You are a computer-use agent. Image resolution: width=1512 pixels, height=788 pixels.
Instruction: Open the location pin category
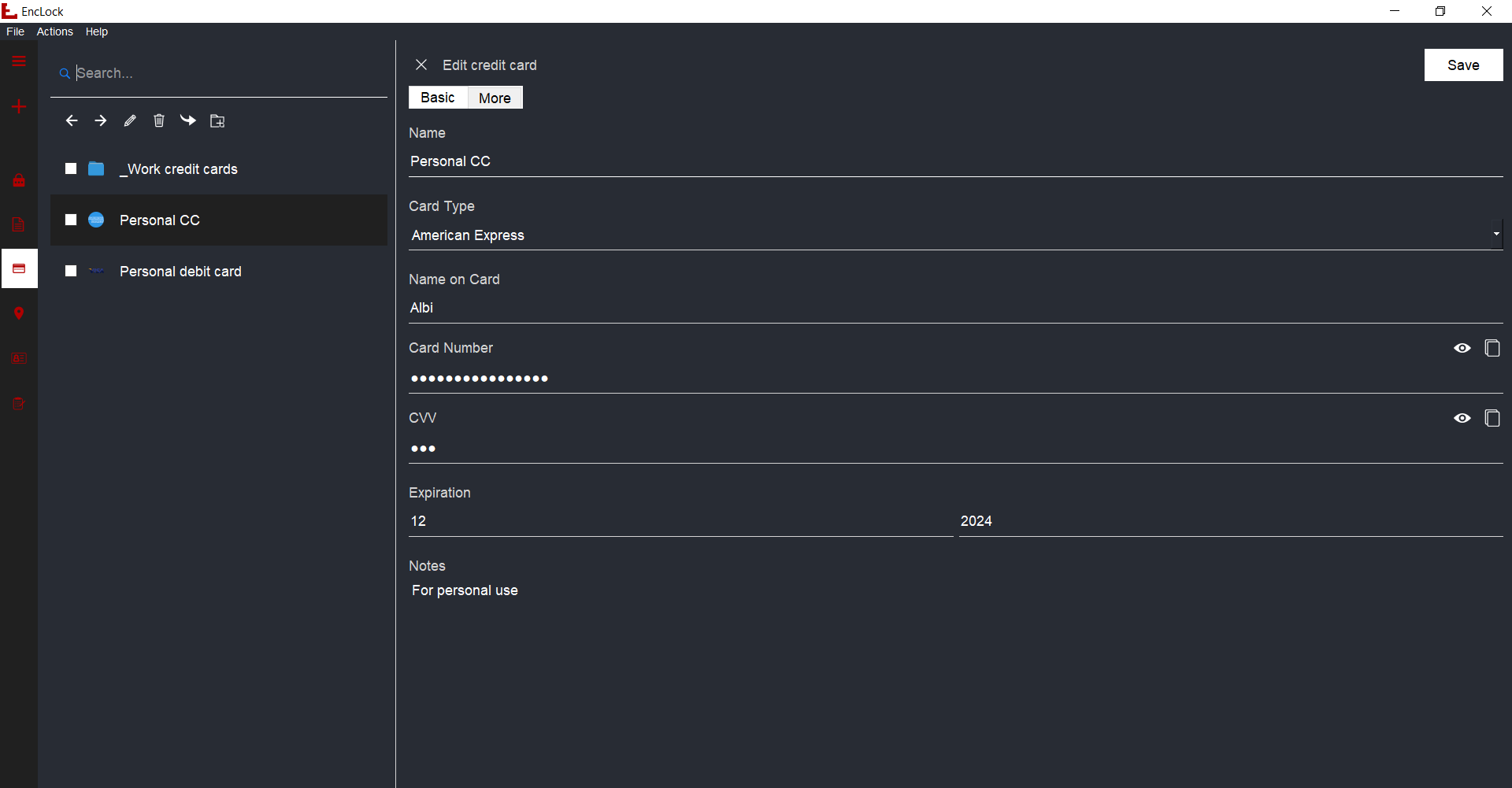19,313
